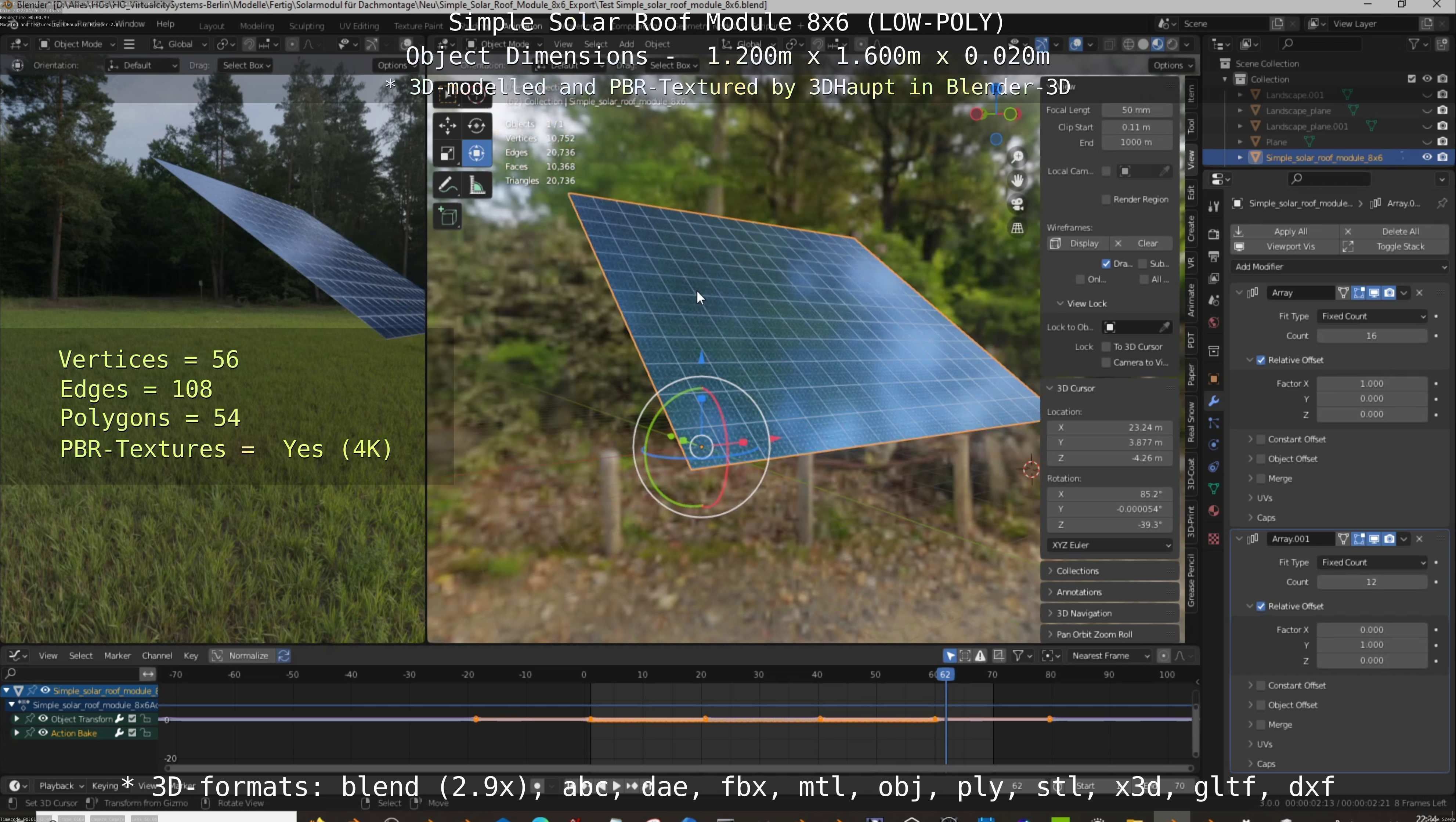Open the Render properties tab icon
The width and height of the screenshot is (1456, 822).
pos(1214,235)
